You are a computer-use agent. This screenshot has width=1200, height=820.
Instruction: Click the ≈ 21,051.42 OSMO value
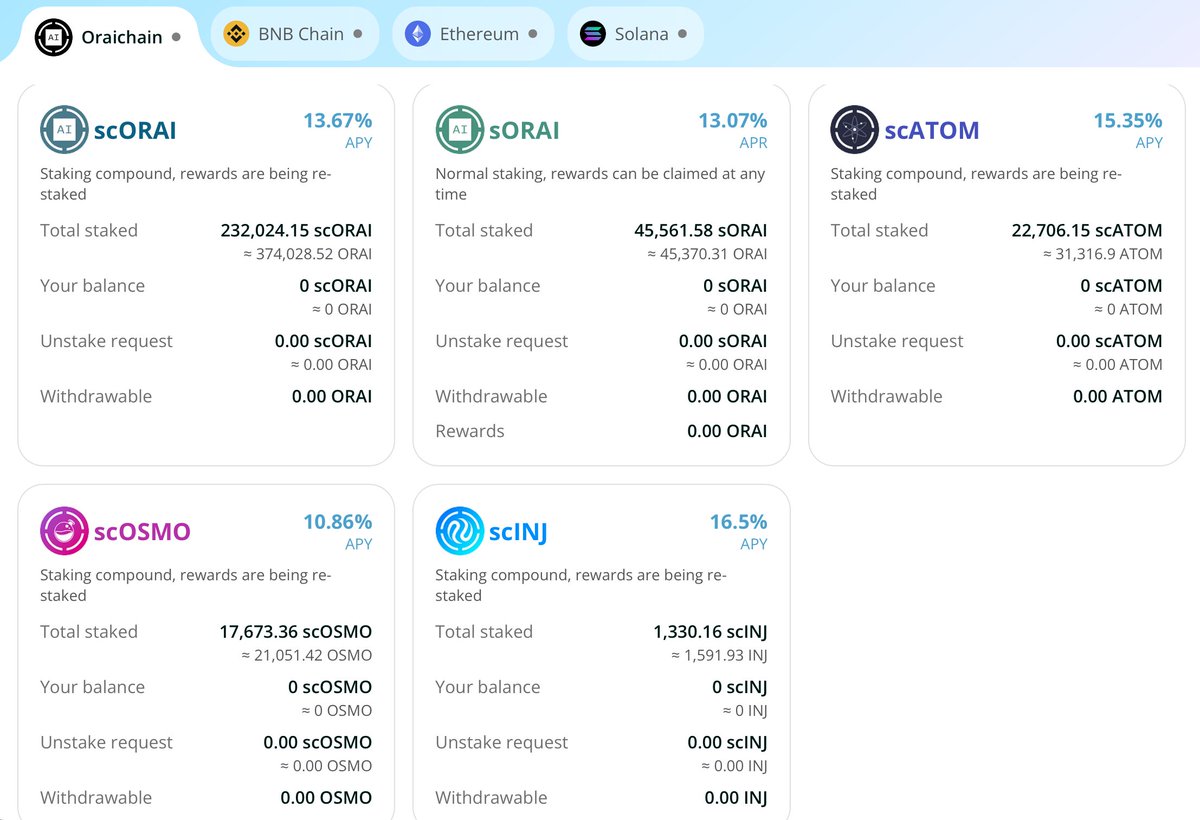click(x=307, y=656)
